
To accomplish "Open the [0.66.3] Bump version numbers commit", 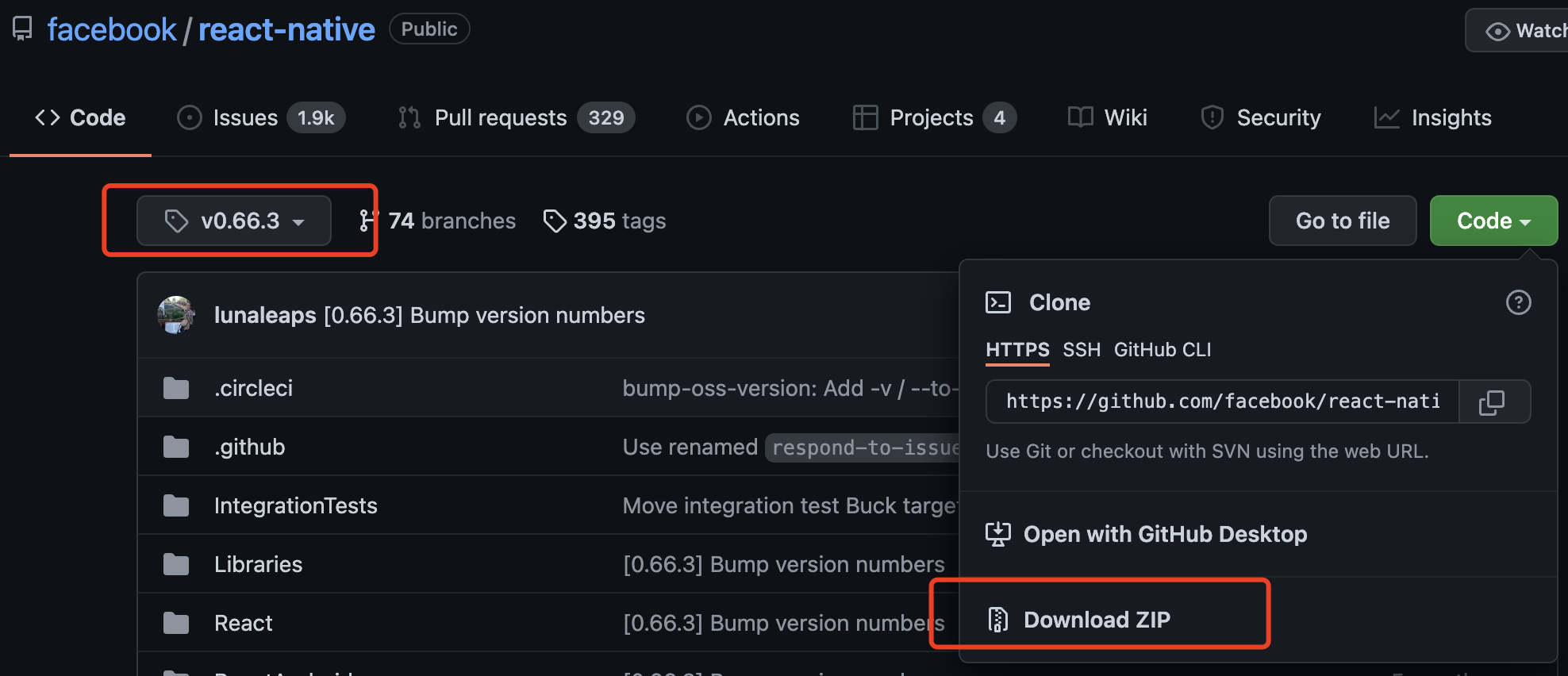I will pos(484,315).
